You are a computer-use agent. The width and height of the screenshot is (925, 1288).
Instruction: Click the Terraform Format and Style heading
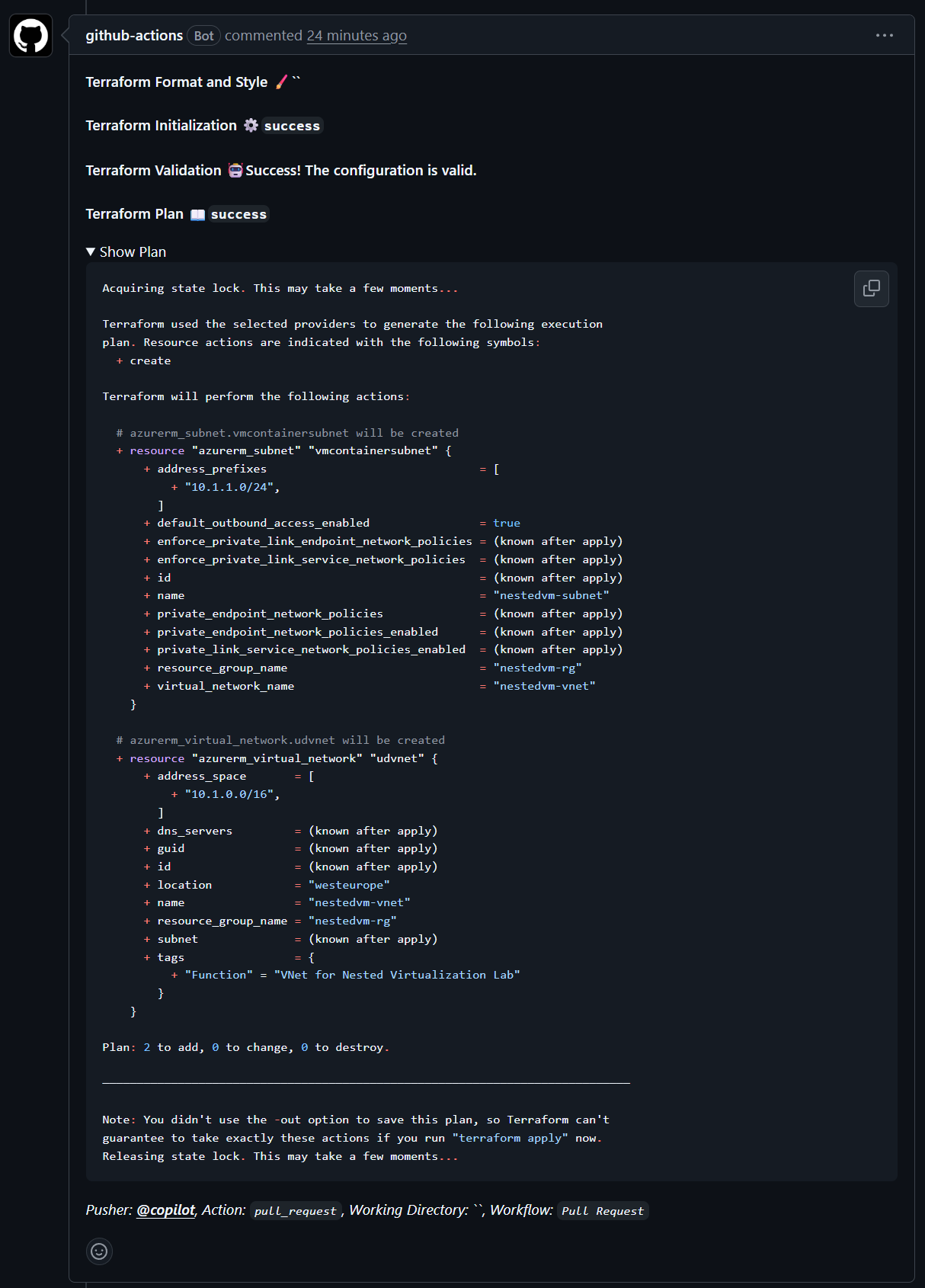click(x=177, y=82)
